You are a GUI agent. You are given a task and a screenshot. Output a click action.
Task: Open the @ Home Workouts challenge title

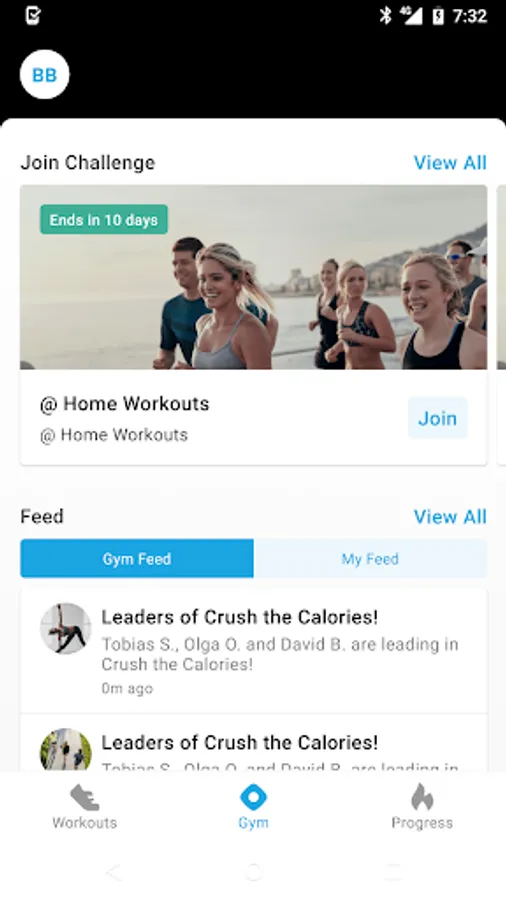point(124,404)
